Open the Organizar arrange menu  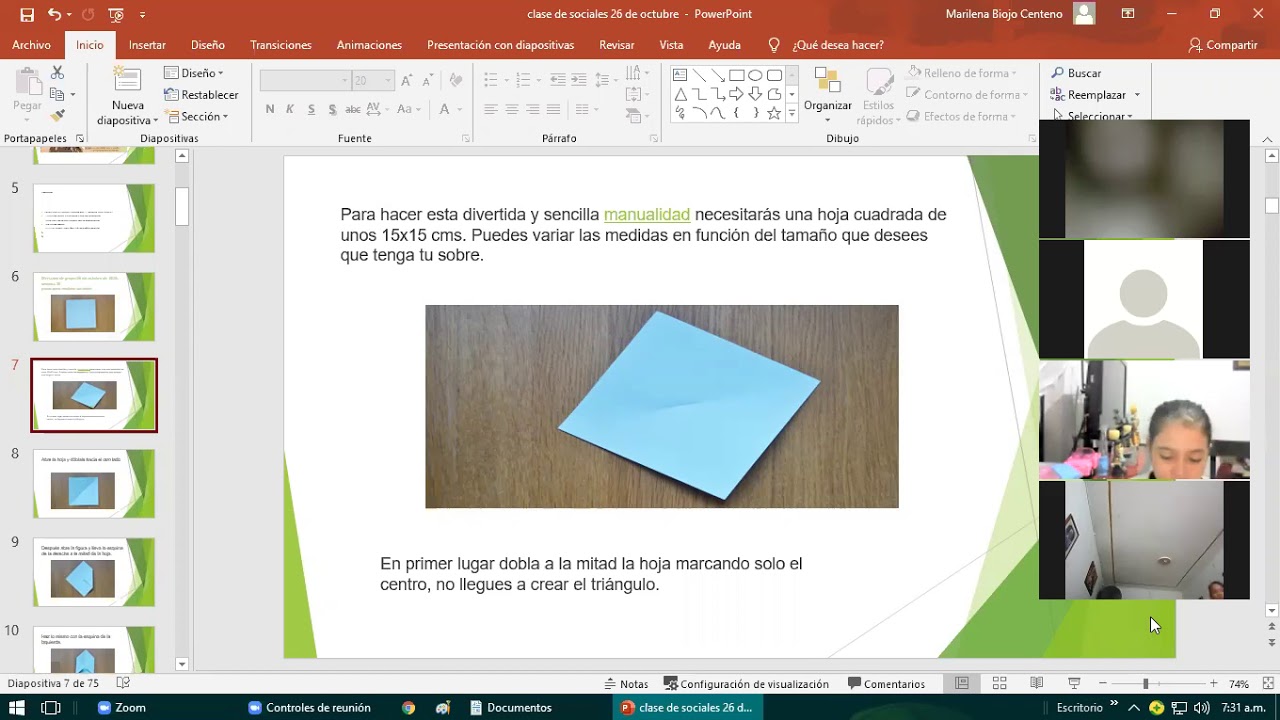coord(828,96)
